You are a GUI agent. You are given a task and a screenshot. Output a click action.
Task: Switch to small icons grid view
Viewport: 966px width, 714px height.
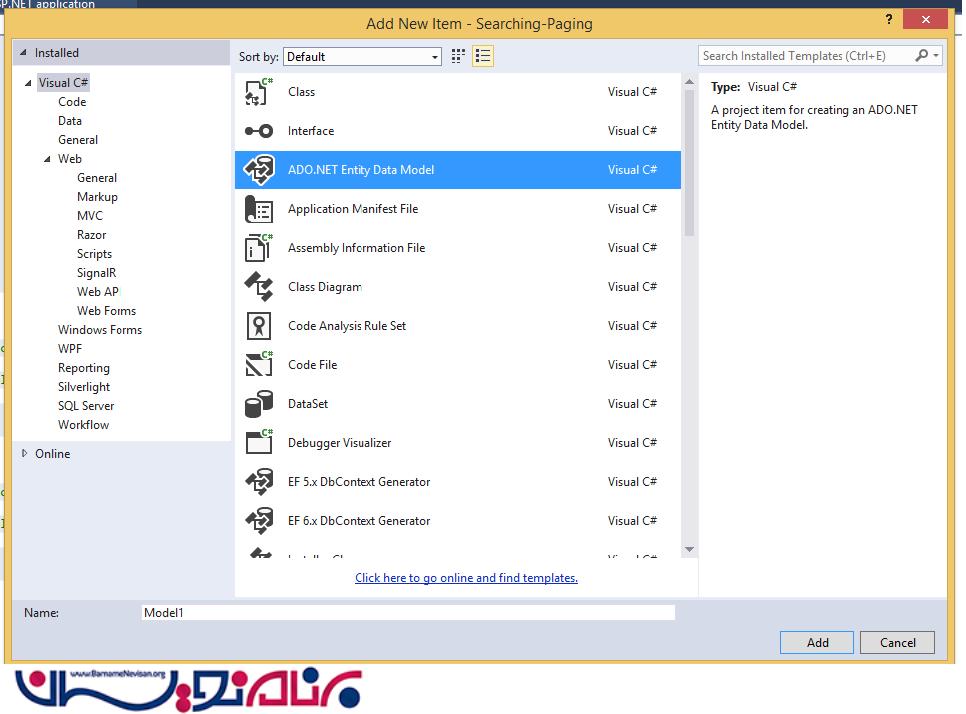459,57
